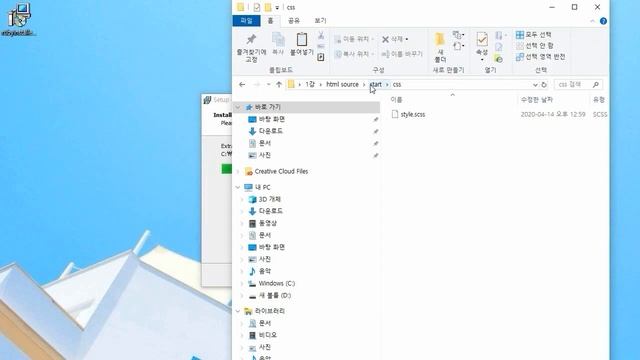Click the up-one-level arrow
The width and height of the screenshot is (640, 360).
[x=279, y=84]
